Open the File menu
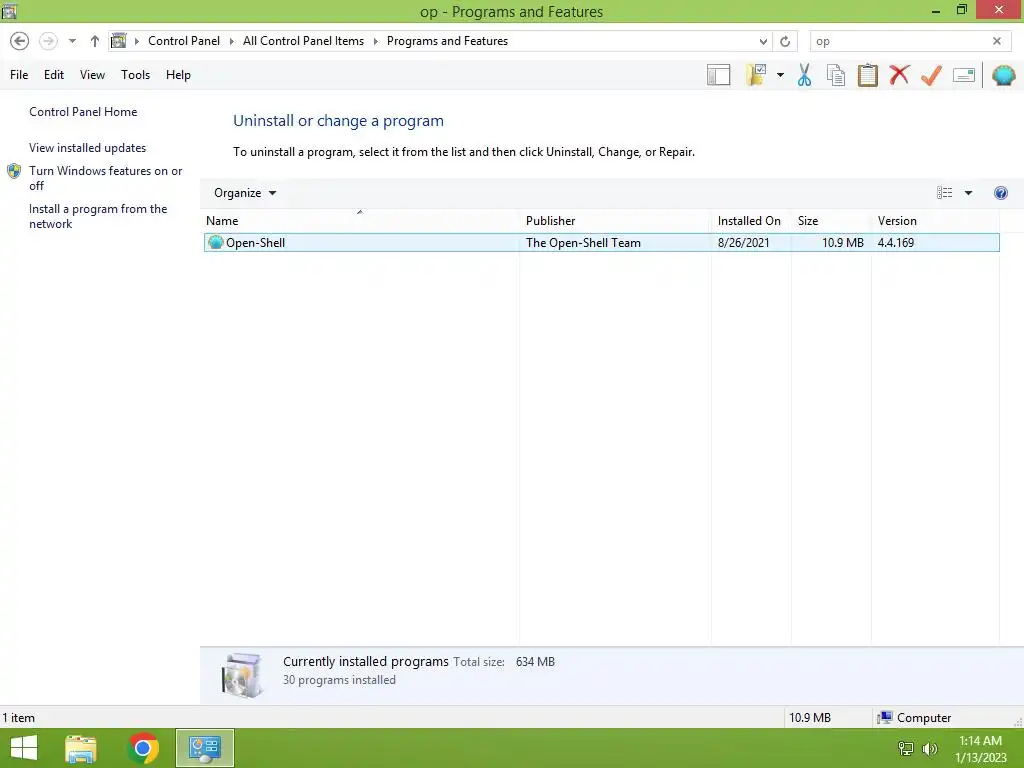The height and width of the screenshot is (768, 1024). (x=19, y=75)
